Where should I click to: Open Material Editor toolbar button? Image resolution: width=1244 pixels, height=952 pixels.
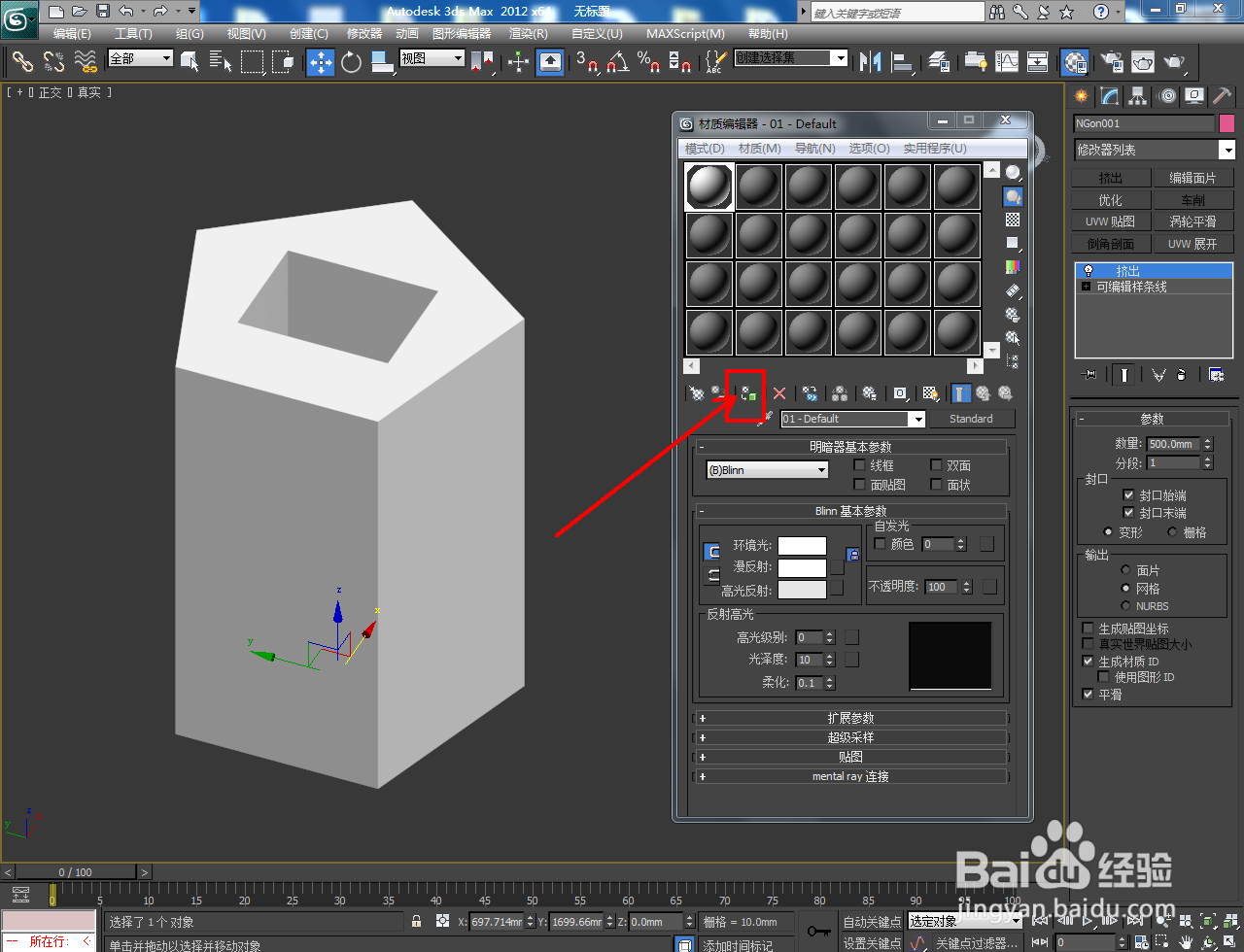pos(1074,62)
